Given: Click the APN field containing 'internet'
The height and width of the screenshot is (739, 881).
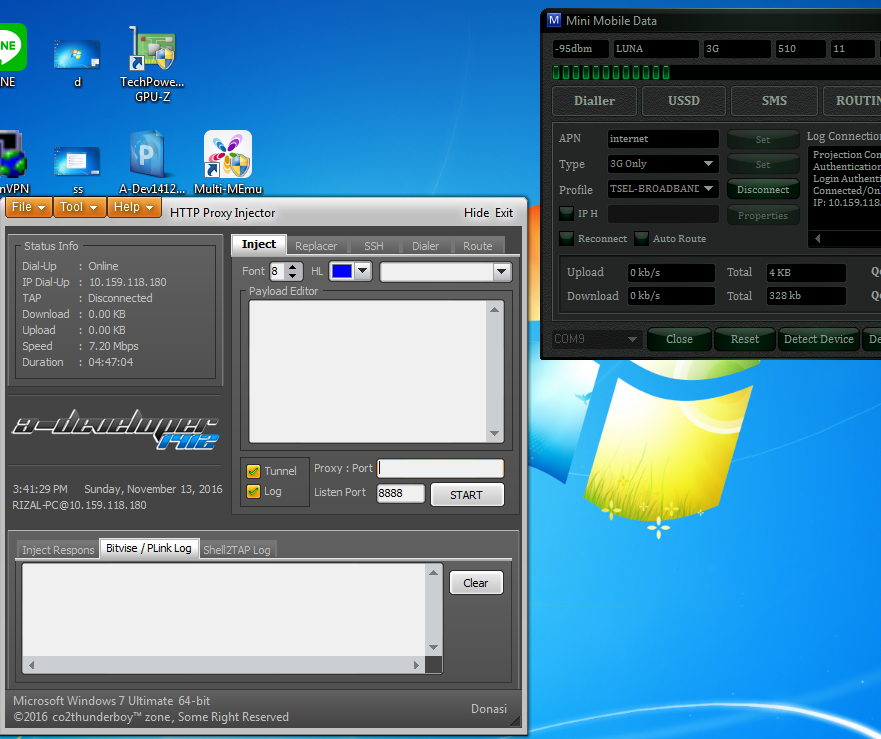Looking at the screenshot, I should pos(663,138).
